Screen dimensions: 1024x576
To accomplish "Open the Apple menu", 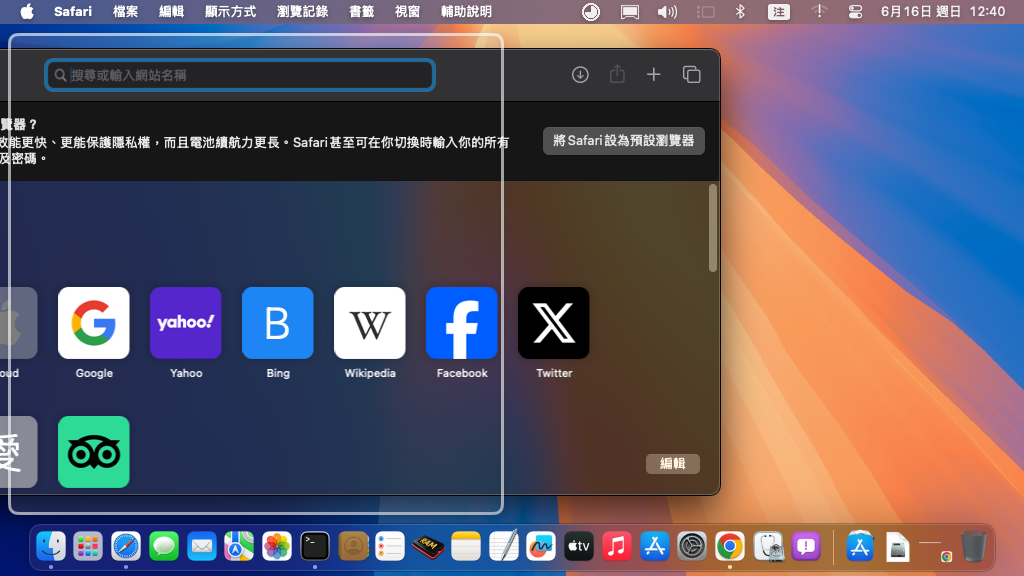I will tap(27, 12).
